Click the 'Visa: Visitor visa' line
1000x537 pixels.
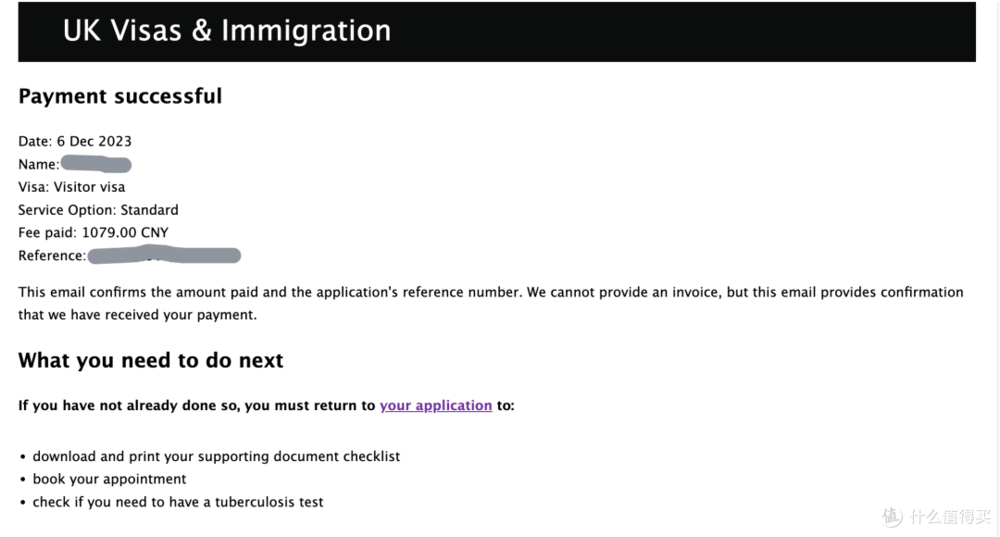click(x=71, y=187)
